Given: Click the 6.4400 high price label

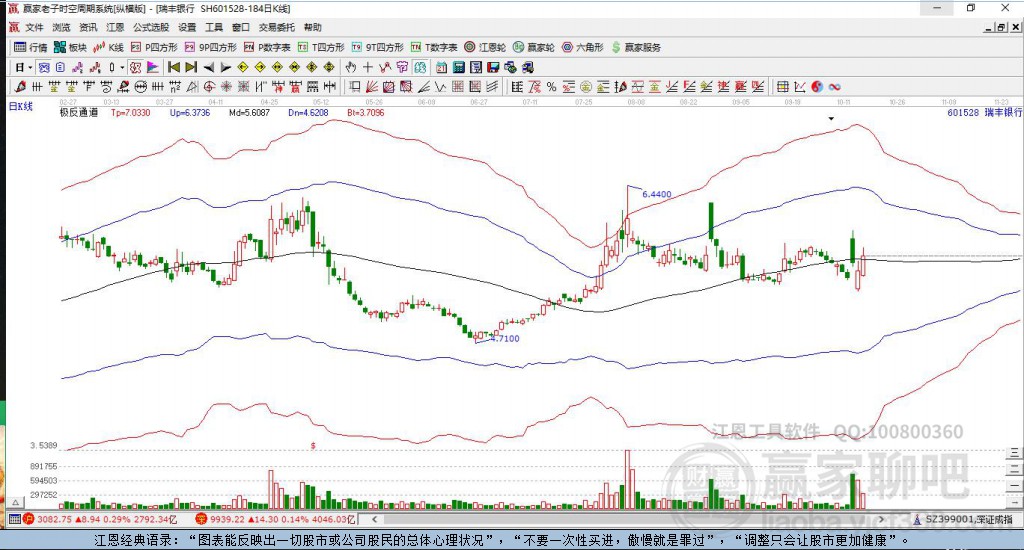Looking at the screenshot, I should 657,194.
